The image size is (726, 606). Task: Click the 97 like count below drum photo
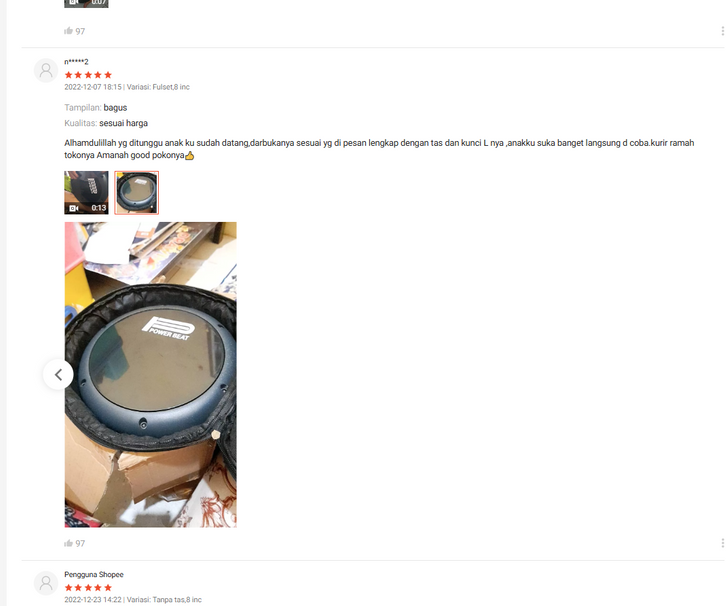coord(80,543)
